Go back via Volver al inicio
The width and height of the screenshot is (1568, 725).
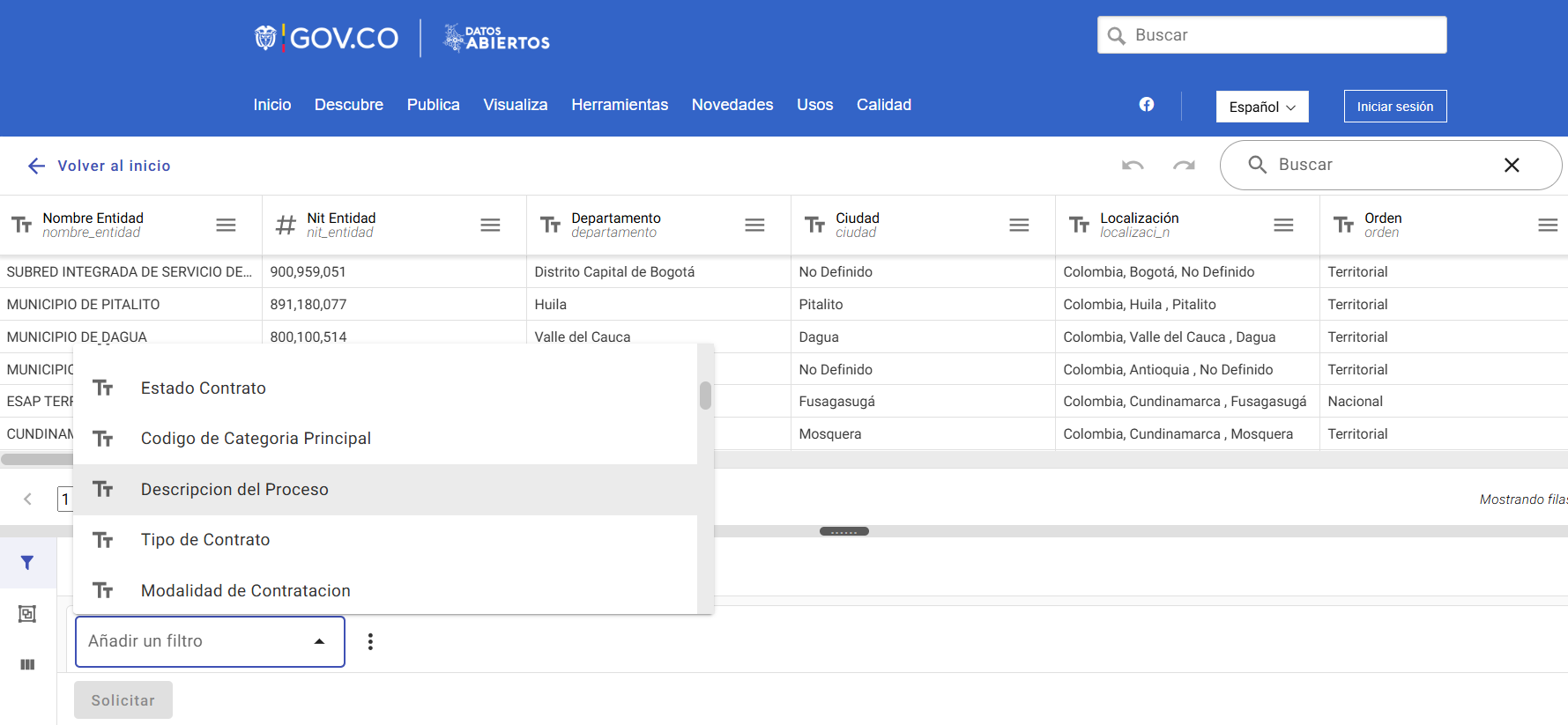[100, 166]
